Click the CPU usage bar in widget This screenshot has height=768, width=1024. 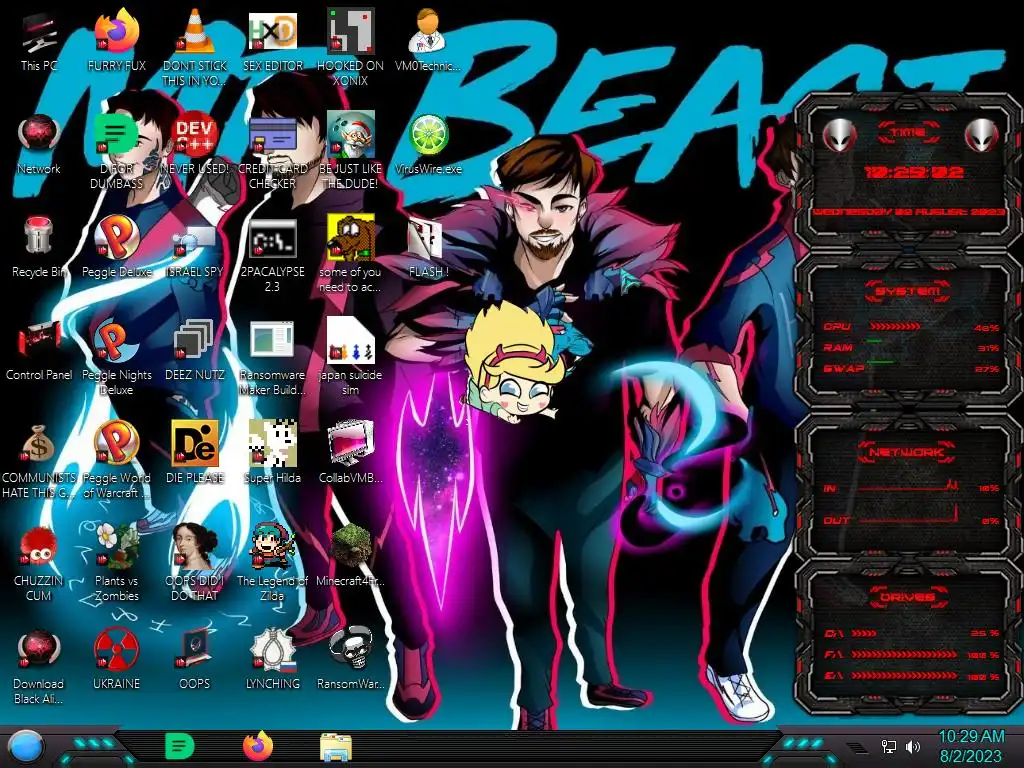point(894,326)
